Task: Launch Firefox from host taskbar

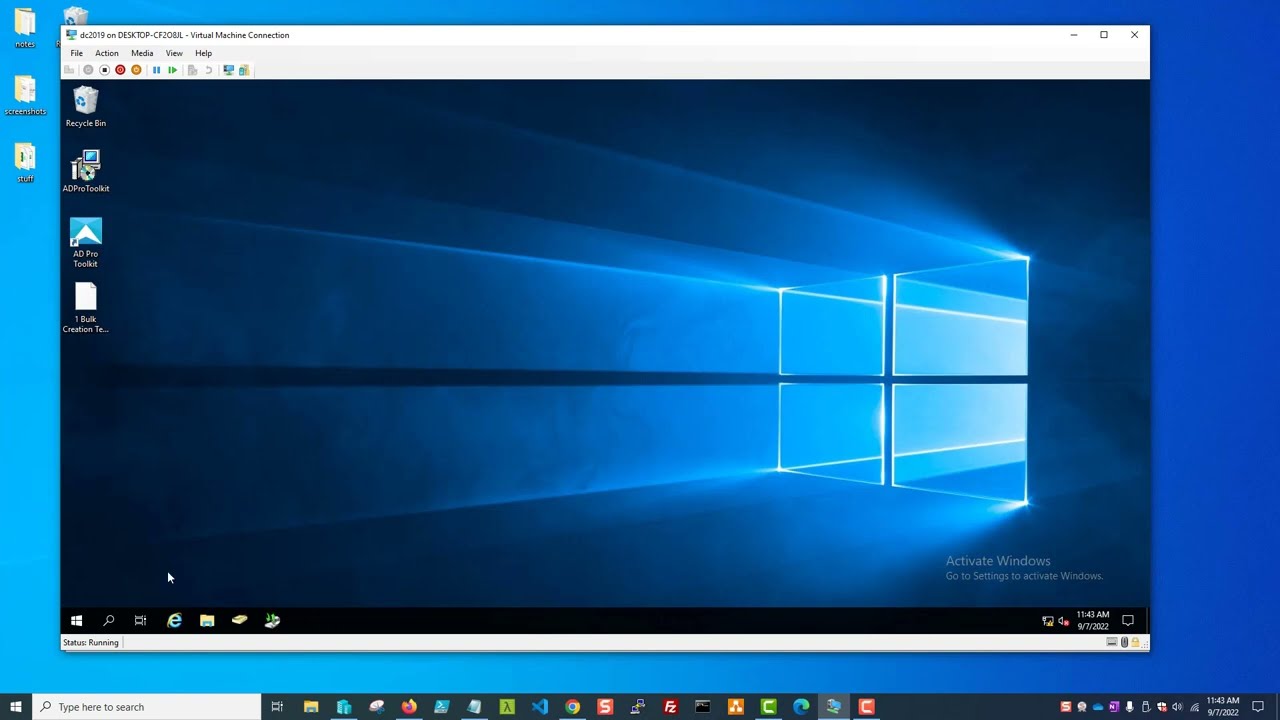Action: click(x=409, y=707)
